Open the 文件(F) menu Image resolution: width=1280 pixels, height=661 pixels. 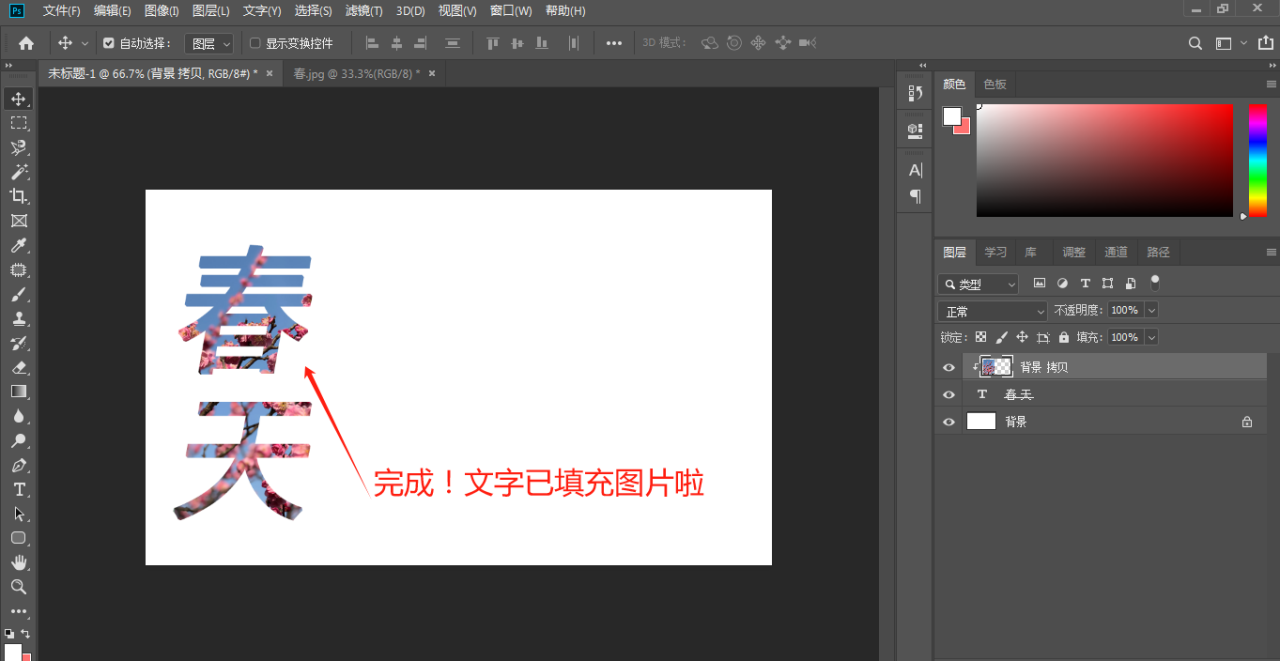coord(62,11)
